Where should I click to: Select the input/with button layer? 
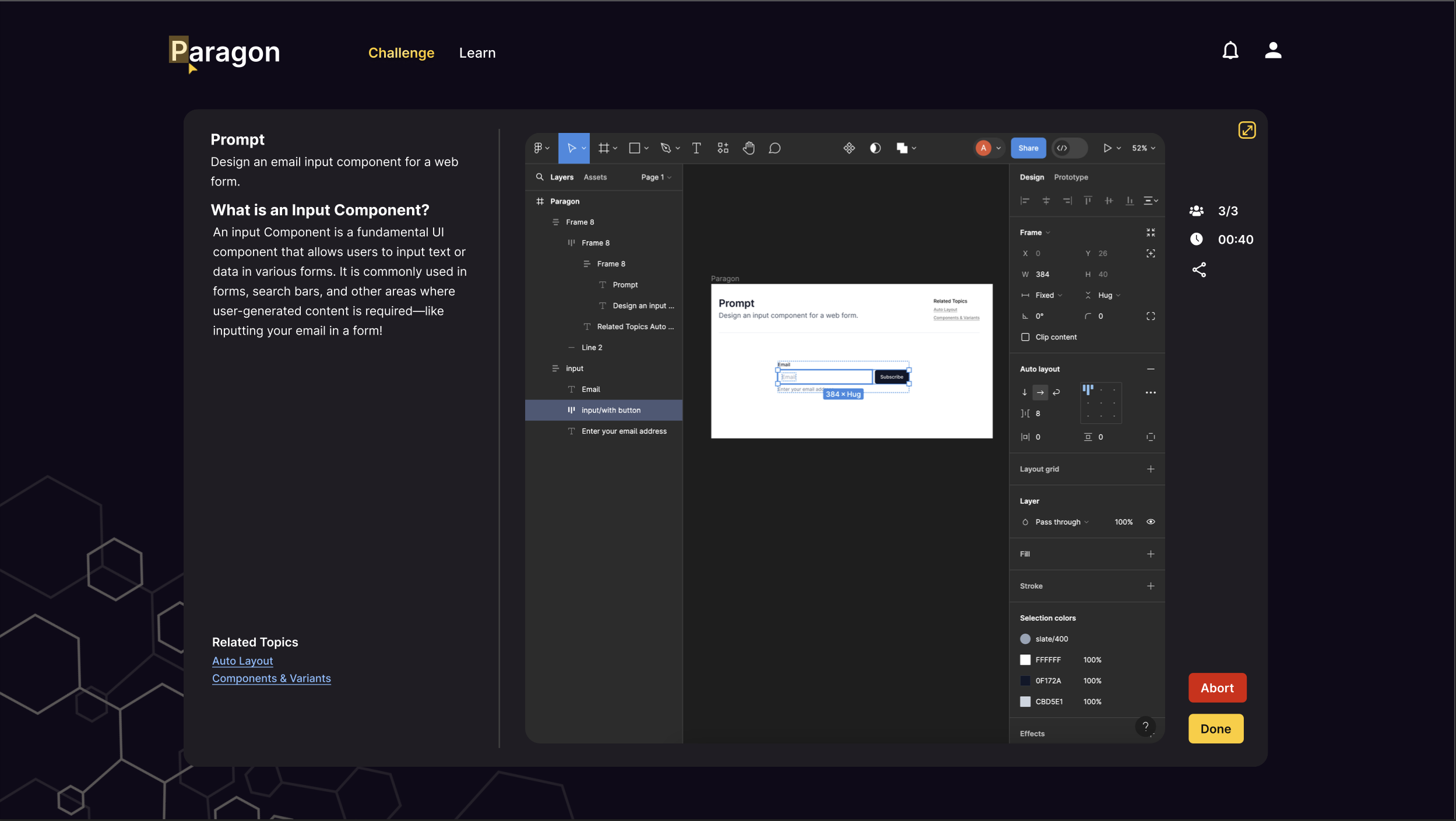click(x=604, y=410)
